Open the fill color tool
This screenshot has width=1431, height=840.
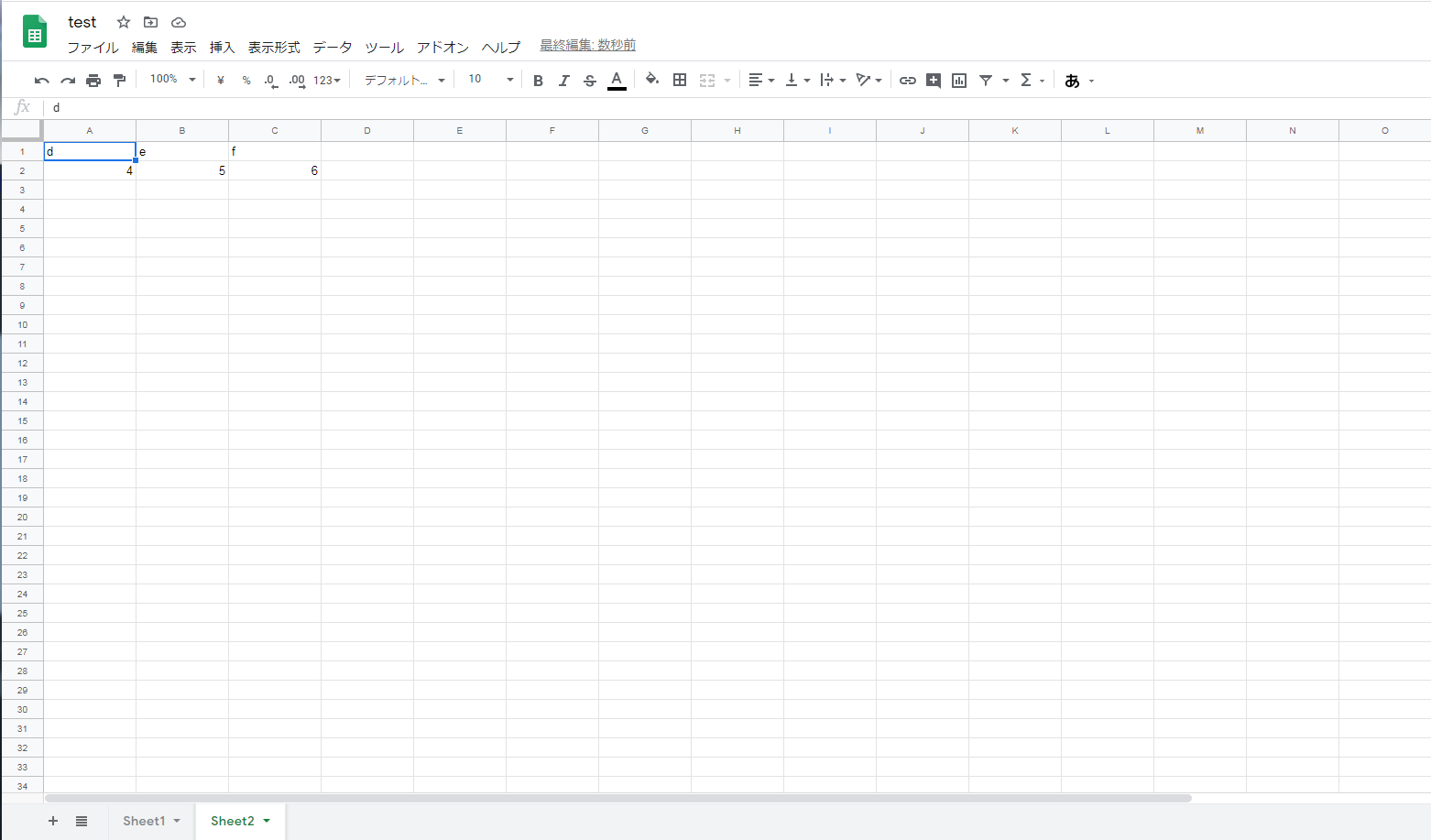pos(652,80)
